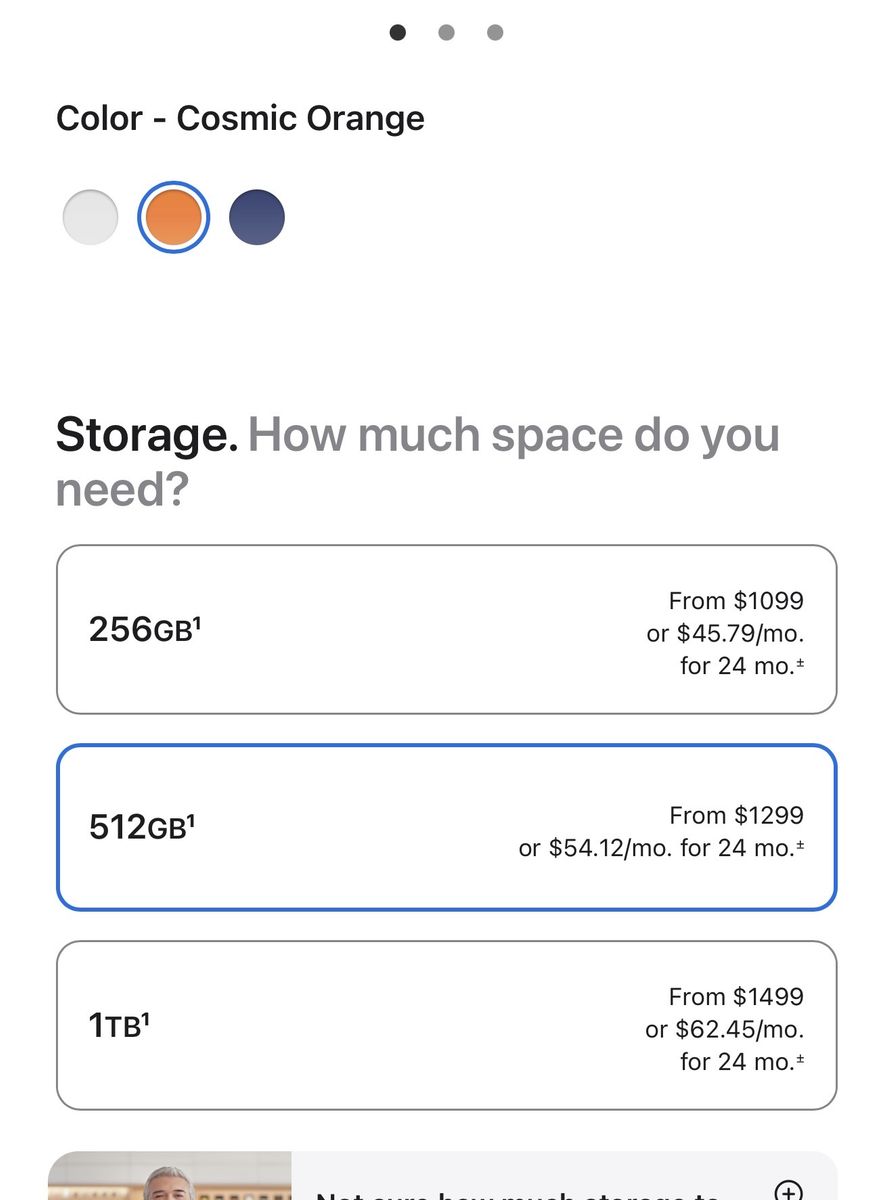Pick the silver white color swatch
The height and width of the screenshot is (1200, 893).
point(90,217)
